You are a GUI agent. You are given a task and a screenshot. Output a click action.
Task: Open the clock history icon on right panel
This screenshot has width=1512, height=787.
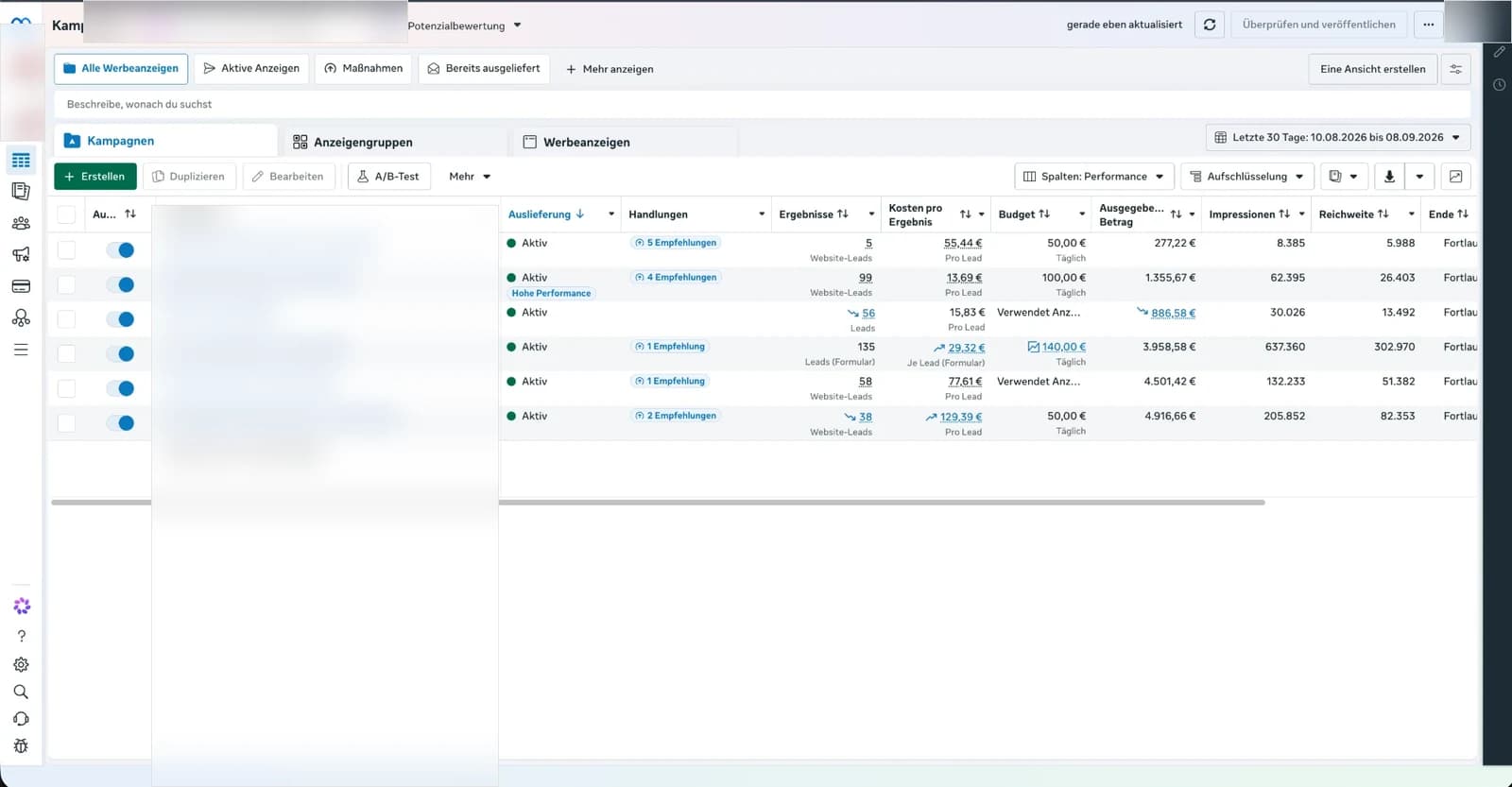[1499, 85]
